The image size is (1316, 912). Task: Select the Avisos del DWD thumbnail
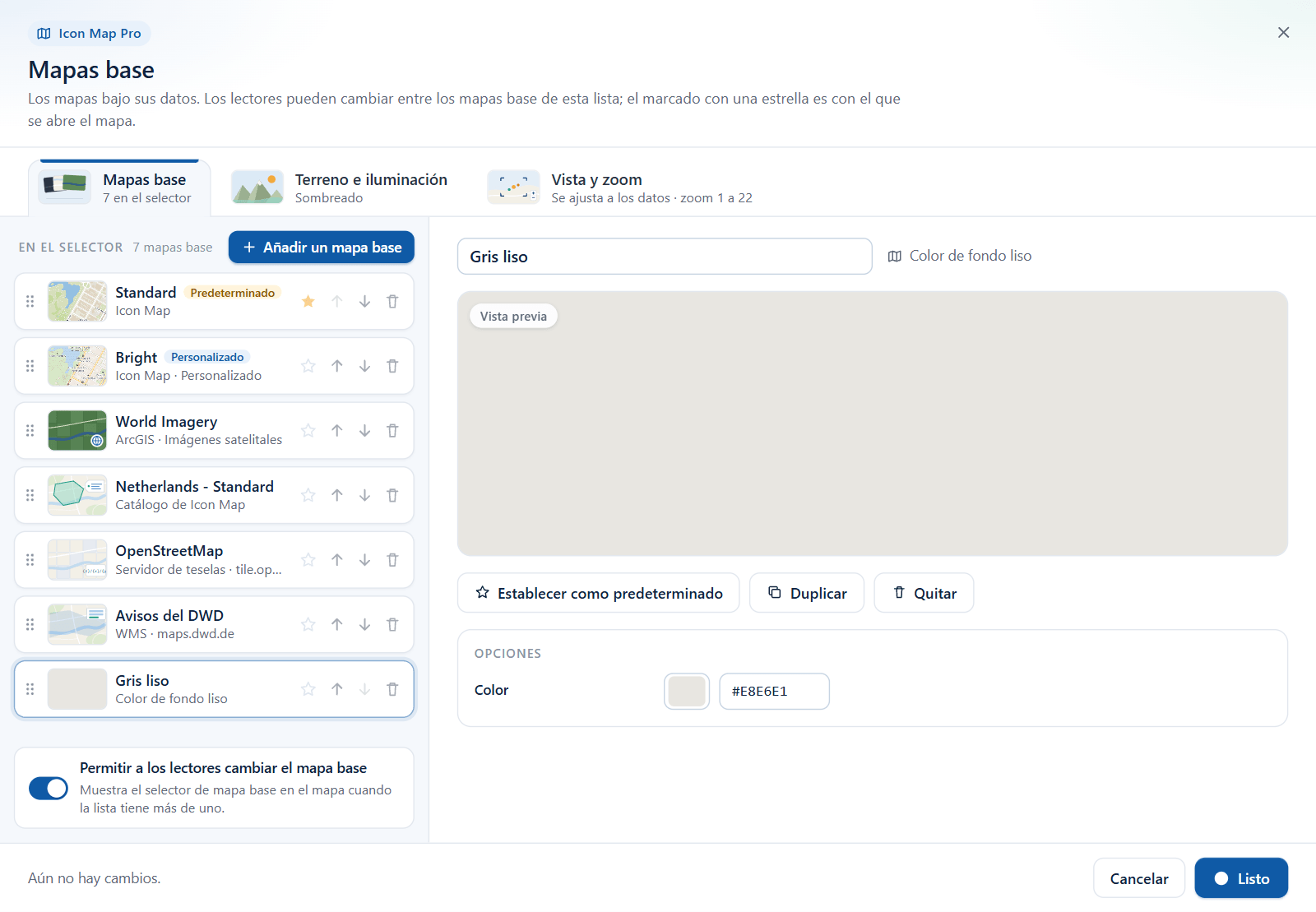(x=77, y=624)
